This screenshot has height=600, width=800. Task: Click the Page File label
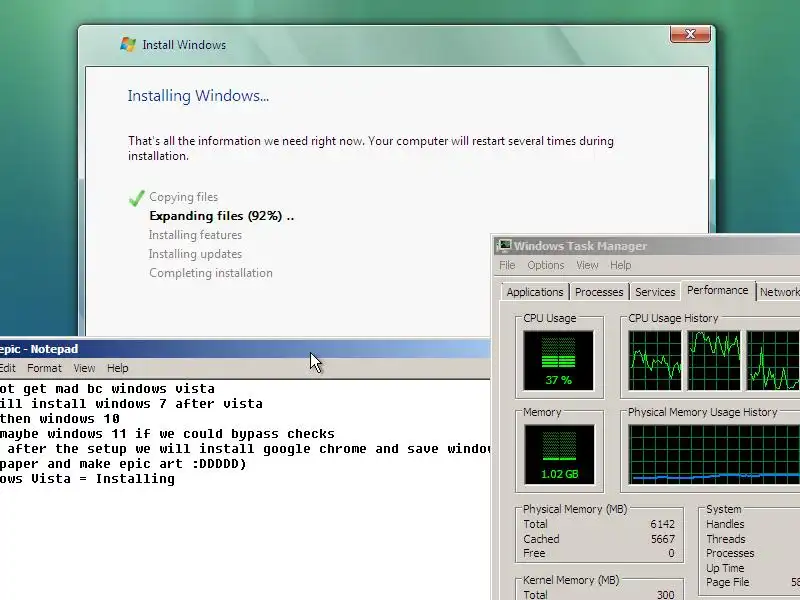pos(728,582)
